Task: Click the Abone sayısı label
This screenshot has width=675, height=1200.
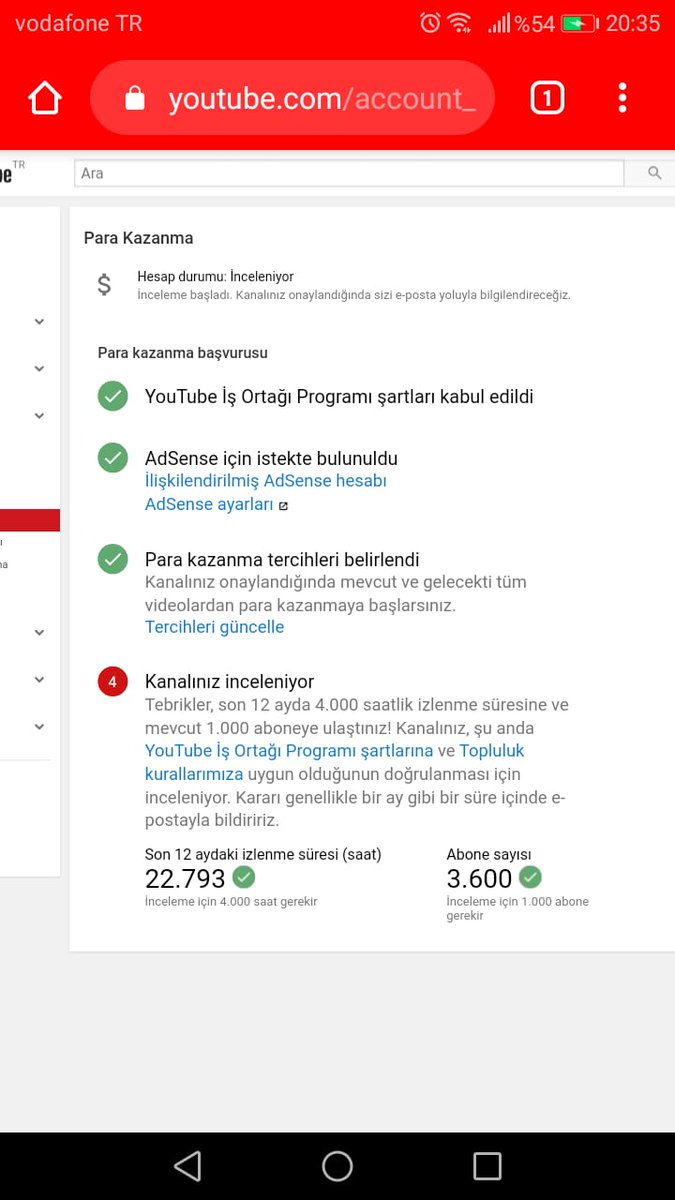Action: click(489, 855)
